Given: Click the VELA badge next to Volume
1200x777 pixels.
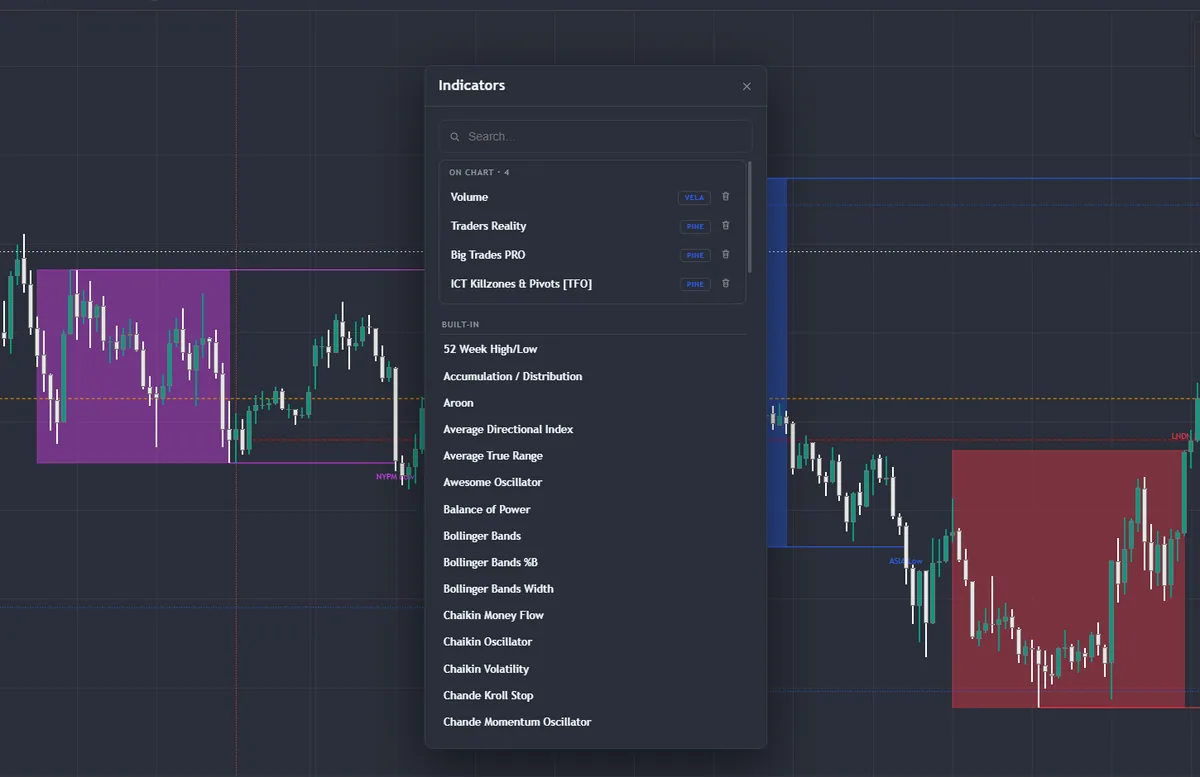Looking at the screenshot, I should [694, 198].
